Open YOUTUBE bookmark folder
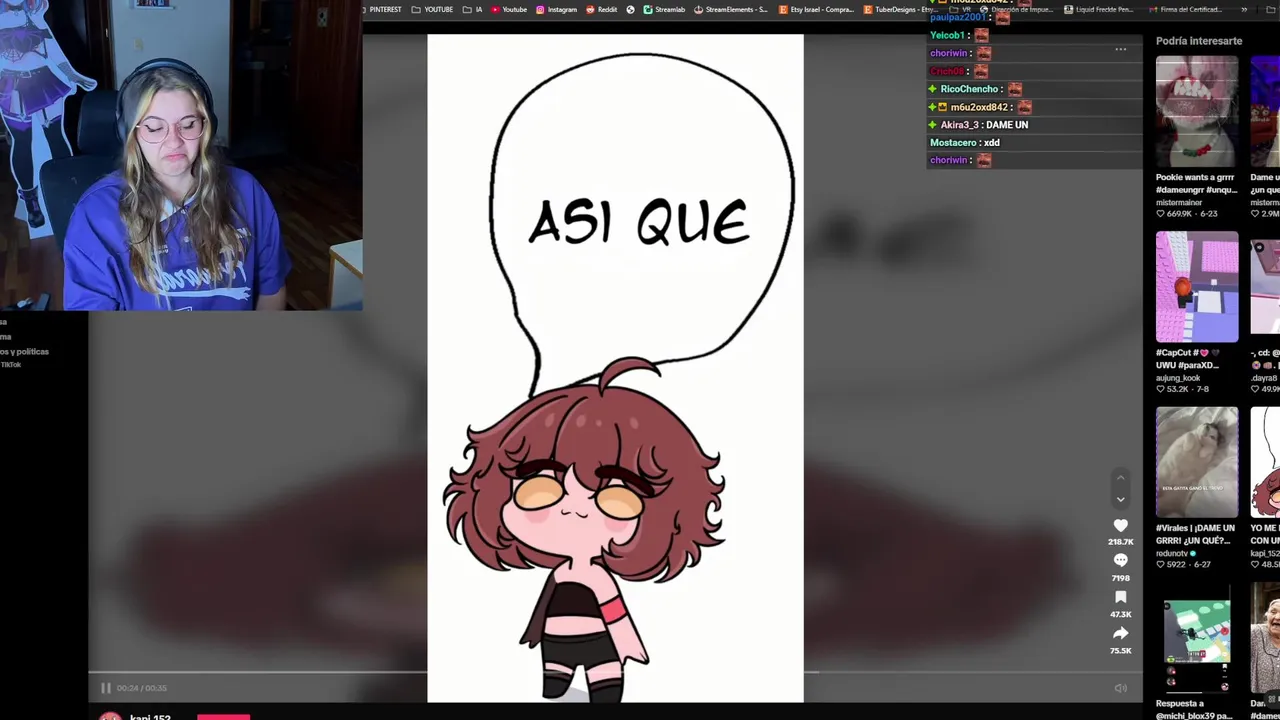1280x720 pixels. 432,10
